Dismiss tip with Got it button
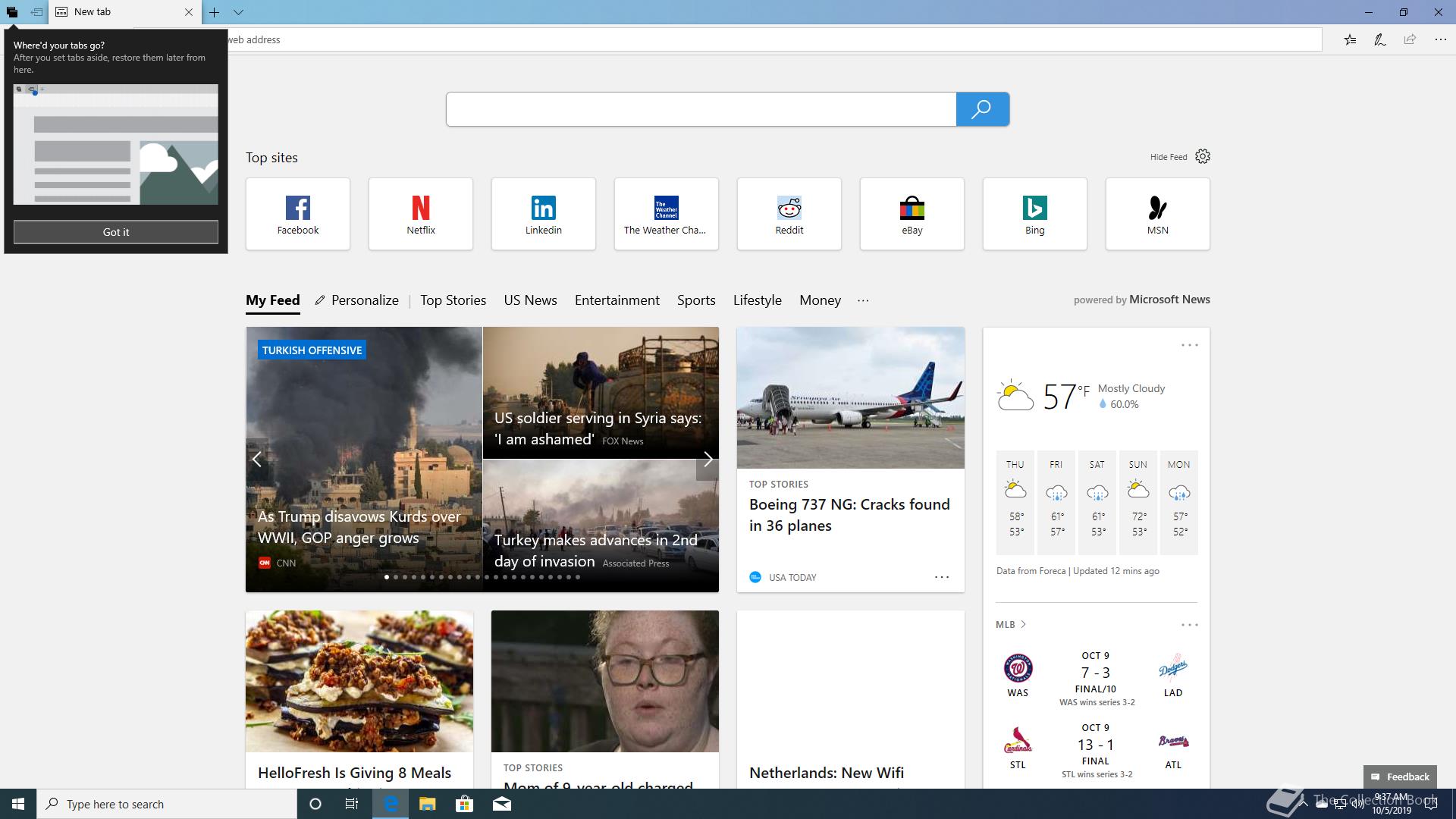1456x819 pixels. coord(116,232)
